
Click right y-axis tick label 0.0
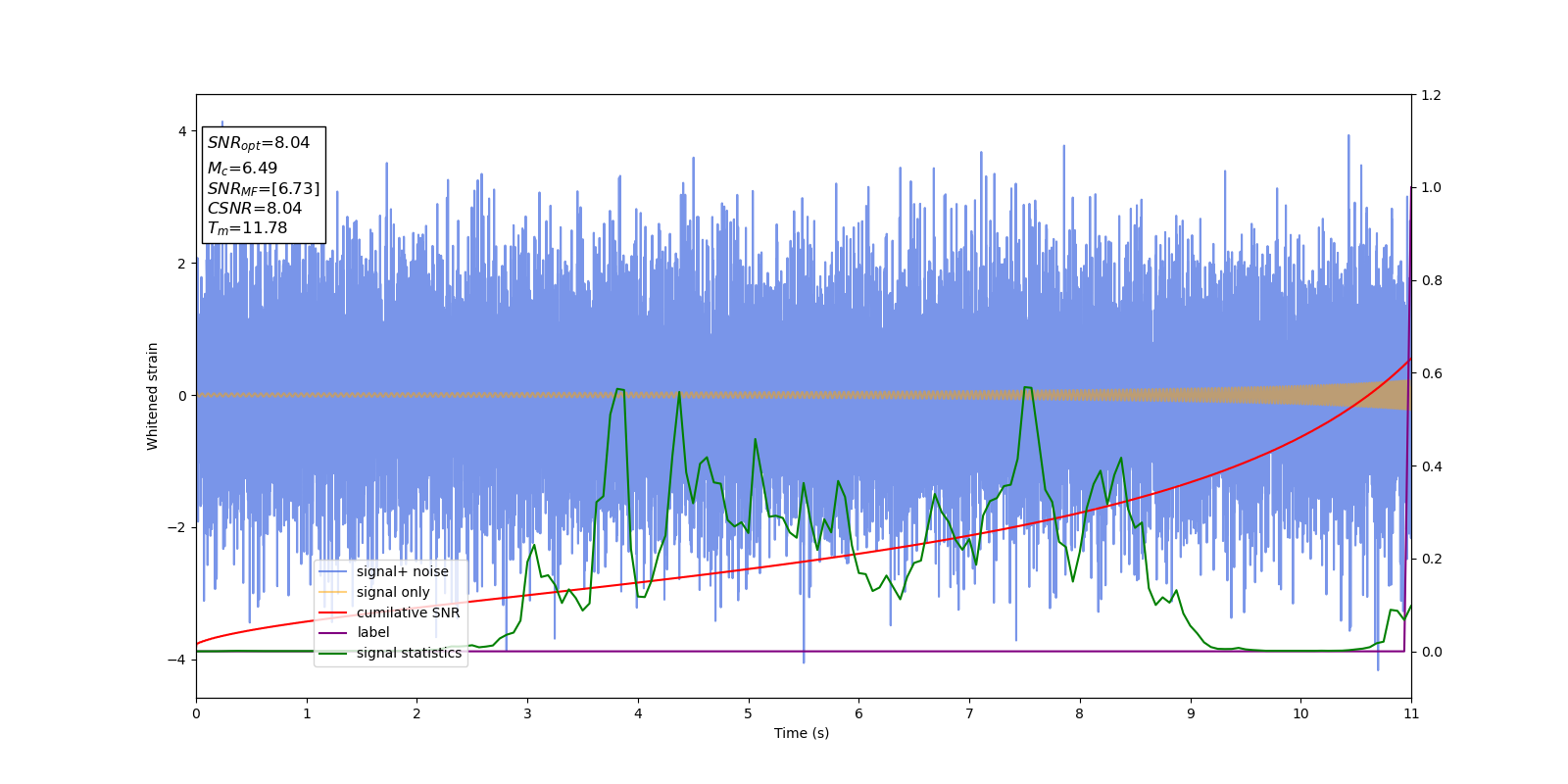tap(1431, 652)
